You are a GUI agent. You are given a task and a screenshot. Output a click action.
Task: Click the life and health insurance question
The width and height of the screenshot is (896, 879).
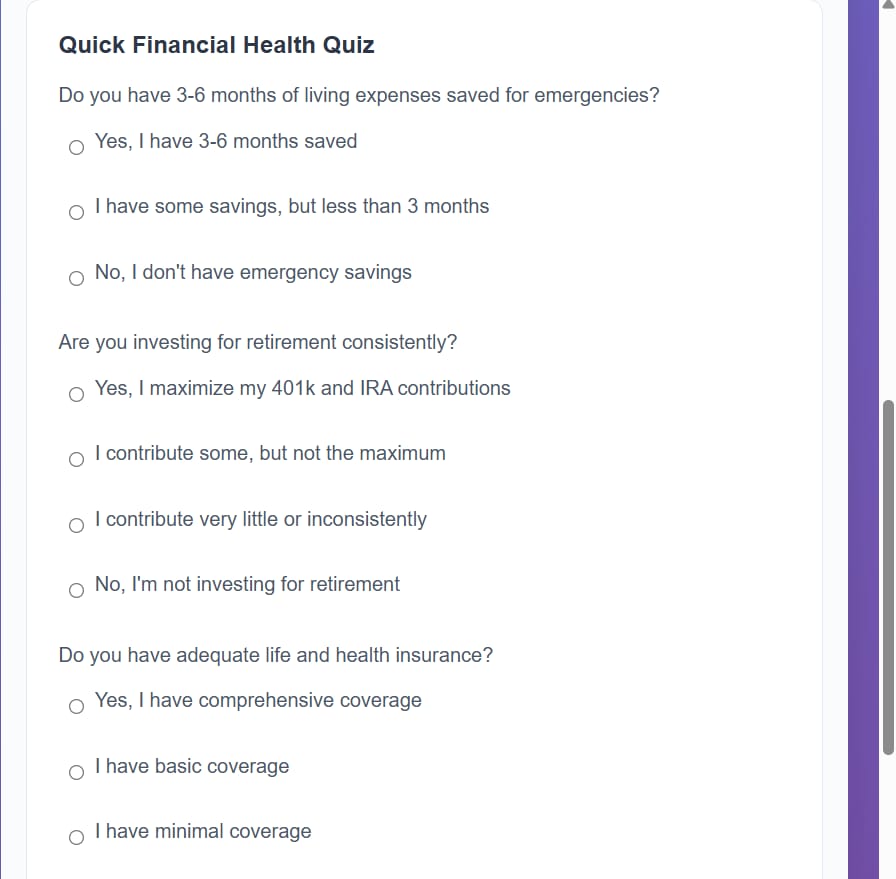(275, 655)
